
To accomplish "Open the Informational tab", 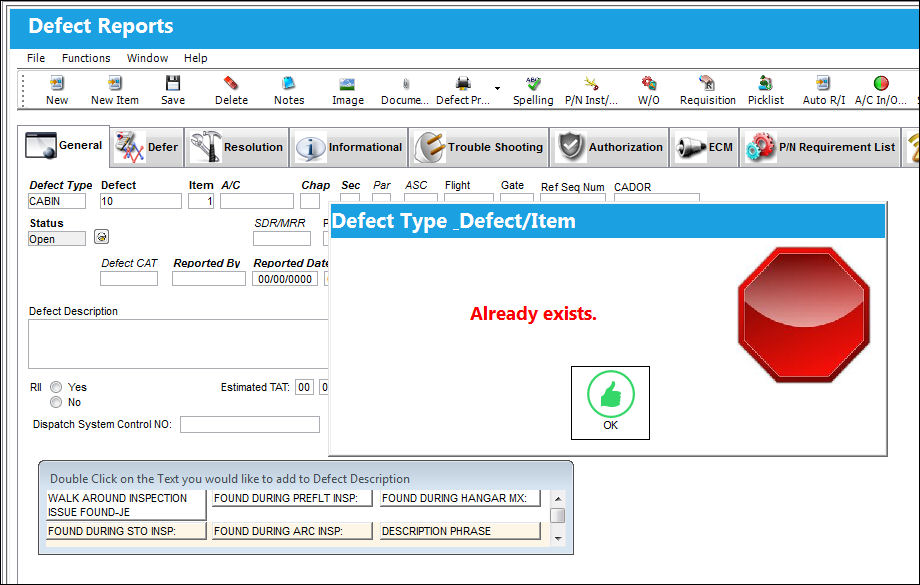I will pyautogui.click(x=349, y=147).
